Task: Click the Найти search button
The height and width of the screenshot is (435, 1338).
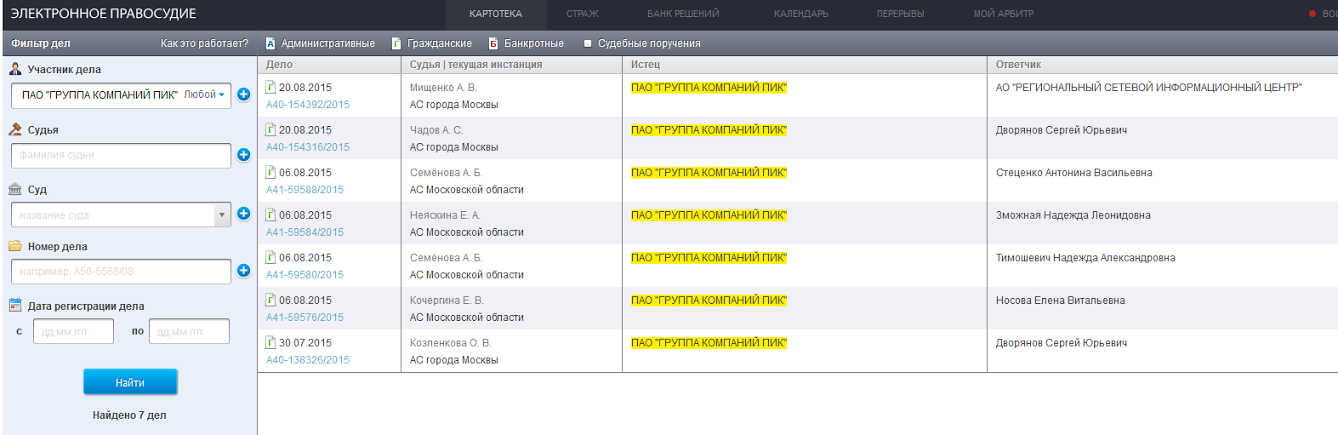Action: tap(130, 382)
